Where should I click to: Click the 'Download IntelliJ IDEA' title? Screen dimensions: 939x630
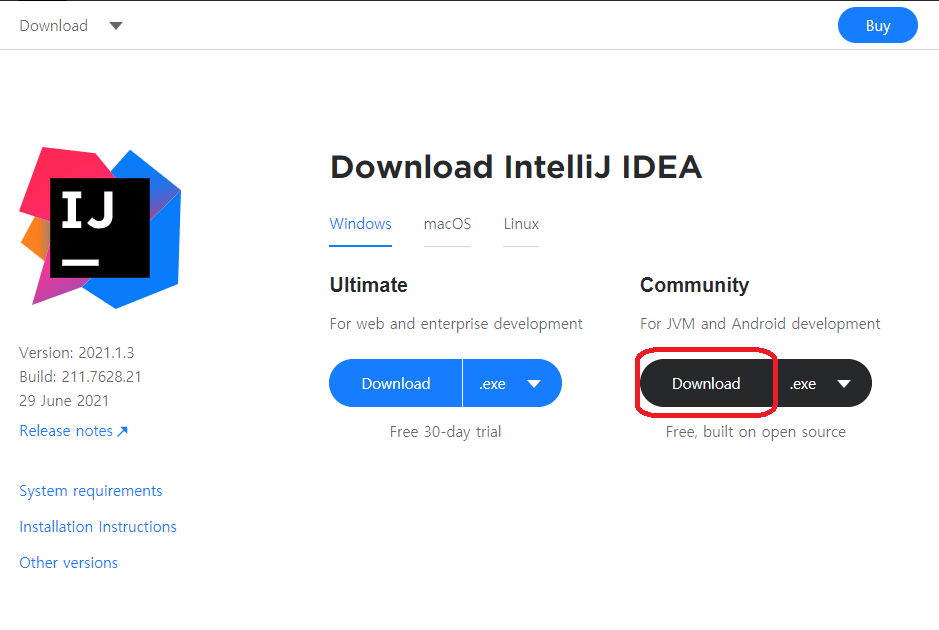516,167
